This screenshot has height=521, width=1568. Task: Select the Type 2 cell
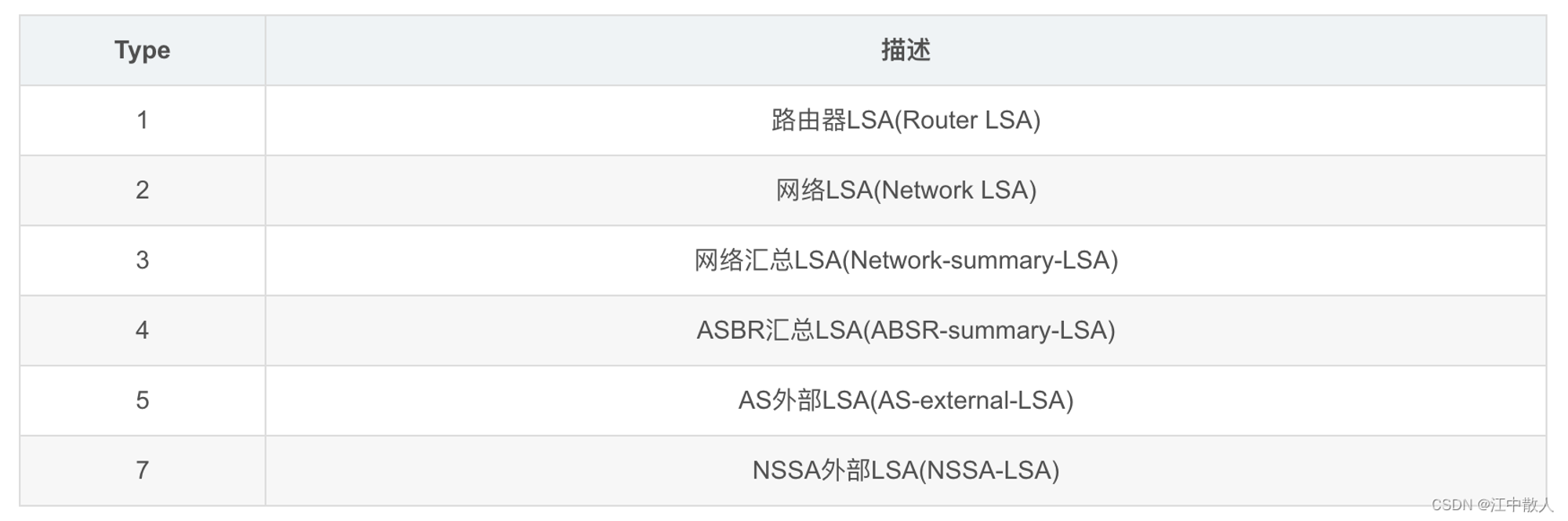[x=142, y=190]
